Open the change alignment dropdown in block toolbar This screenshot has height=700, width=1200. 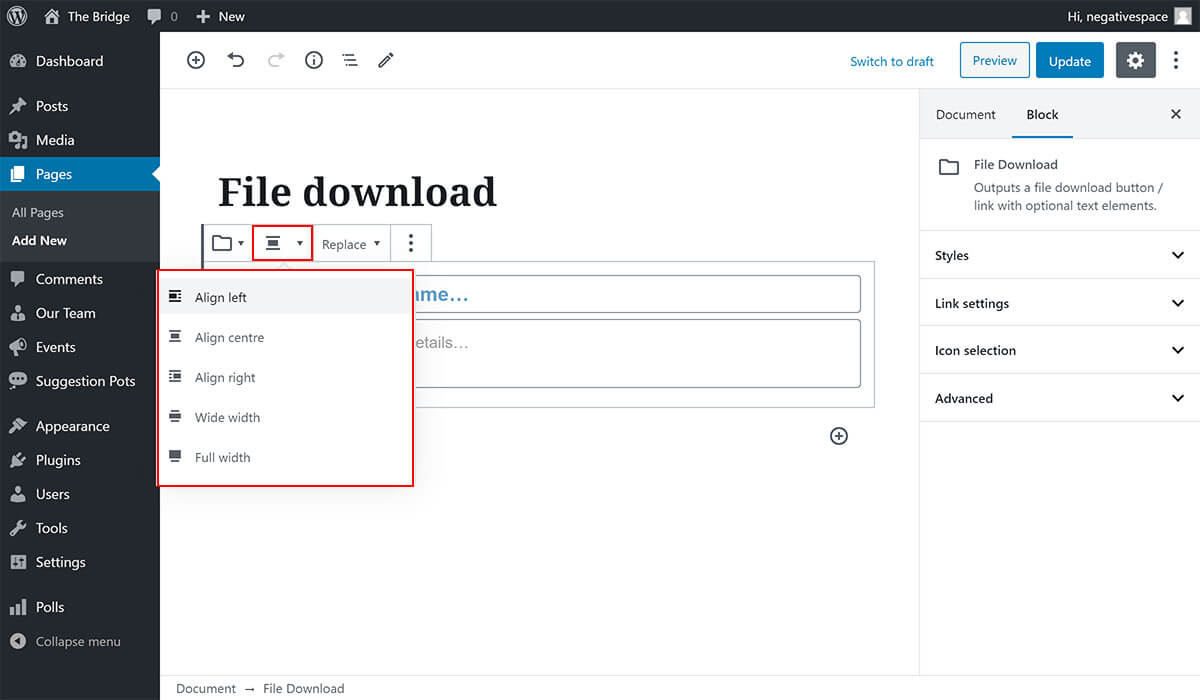283,243
